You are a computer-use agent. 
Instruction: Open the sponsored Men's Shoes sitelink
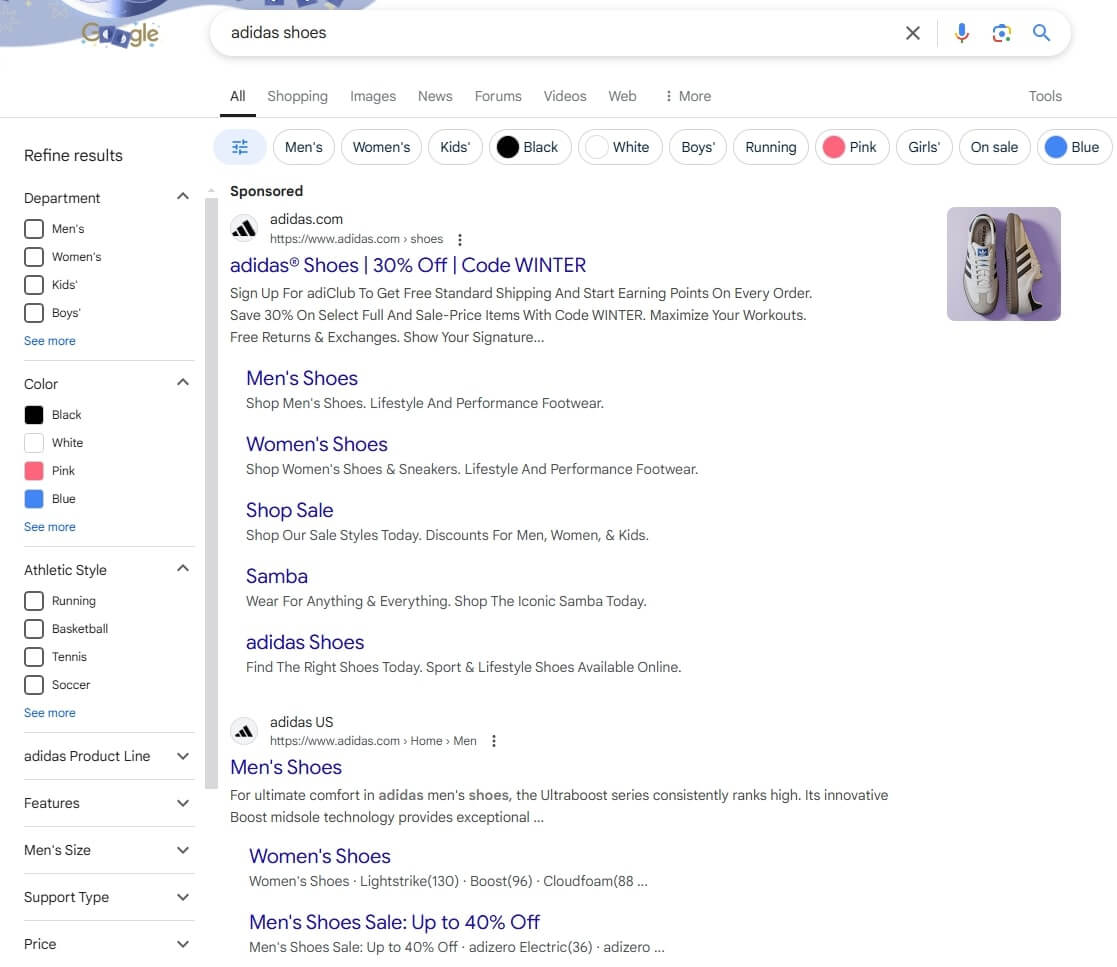(x=302, y=378)
